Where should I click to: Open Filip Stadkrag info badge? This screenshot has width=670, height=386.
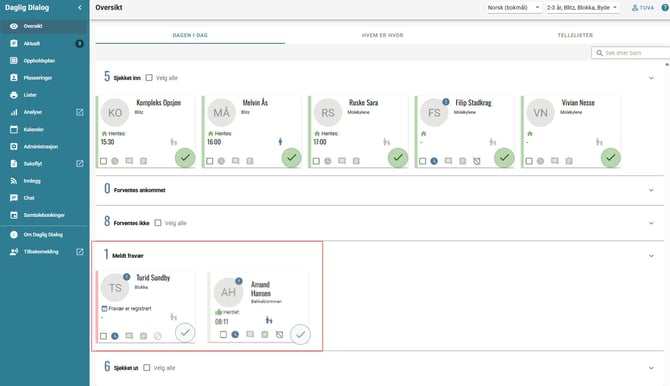click(x=446, y=102)
